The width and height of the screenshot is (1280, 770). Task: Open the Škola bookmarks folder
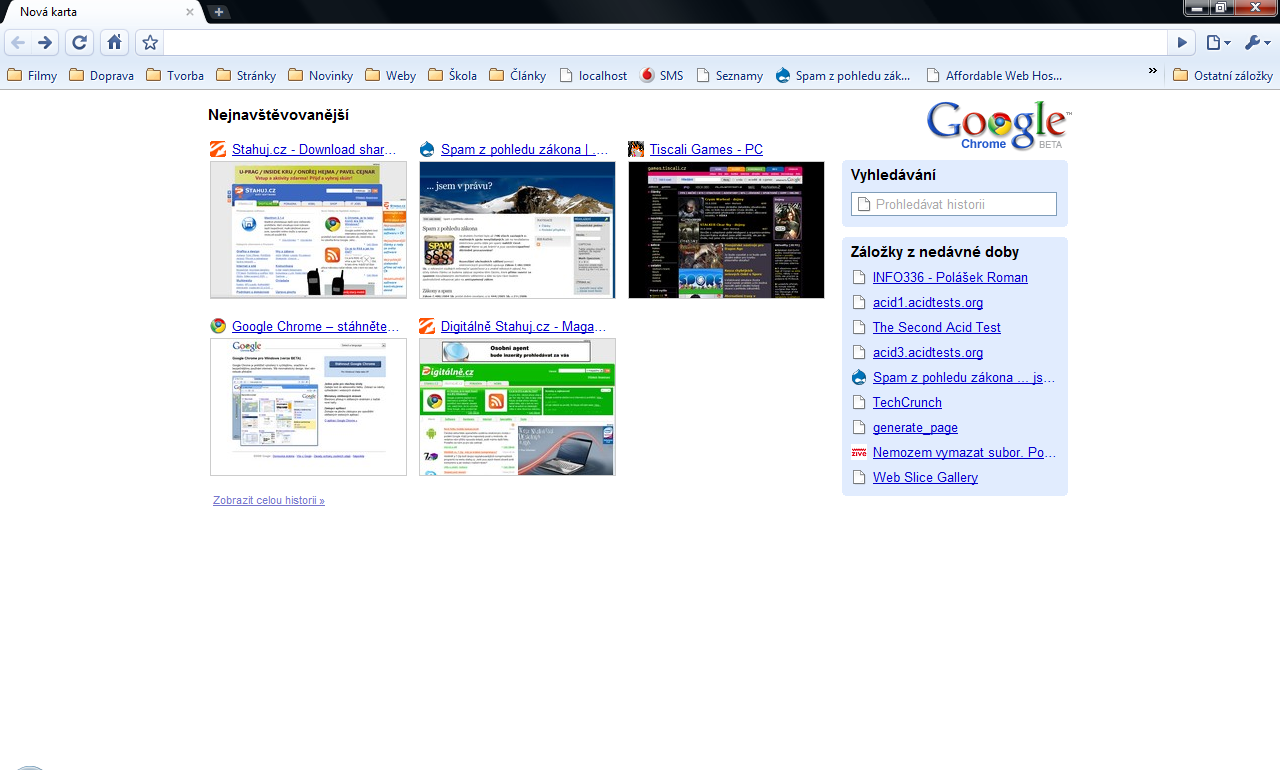(x=452, y=75)
